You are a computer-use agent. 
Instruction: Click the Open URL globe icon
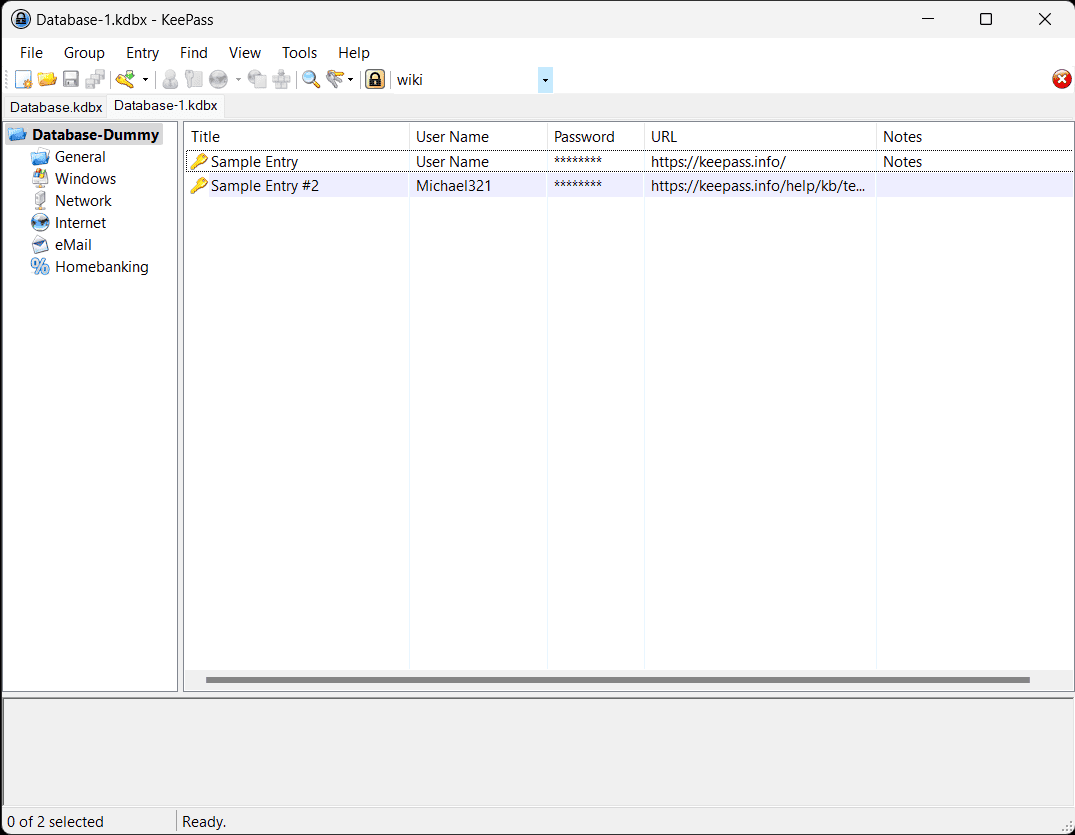pyautogui.click(x=219, y=80)
